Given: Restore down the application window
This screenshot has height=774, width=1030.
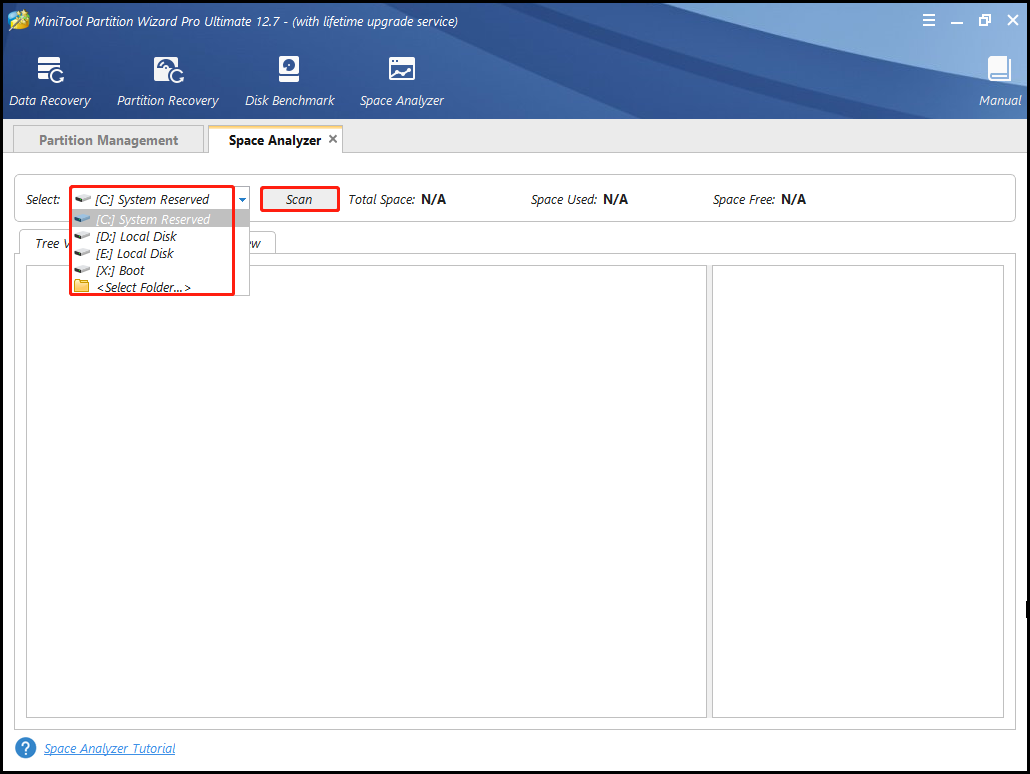Looking at the screenshot, I should point(983,19).
